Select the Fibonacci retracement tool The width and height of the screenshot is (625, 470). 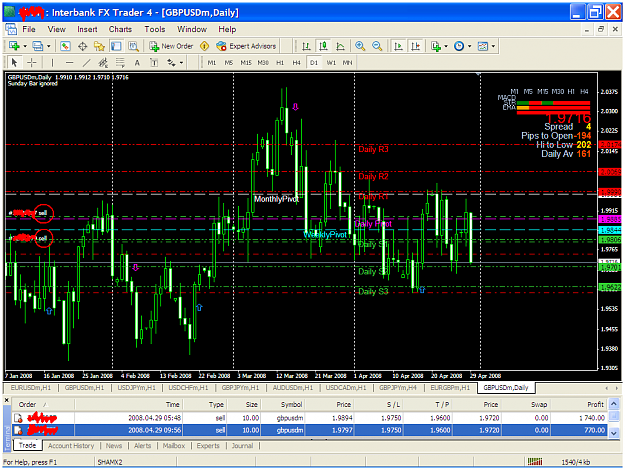120,63
